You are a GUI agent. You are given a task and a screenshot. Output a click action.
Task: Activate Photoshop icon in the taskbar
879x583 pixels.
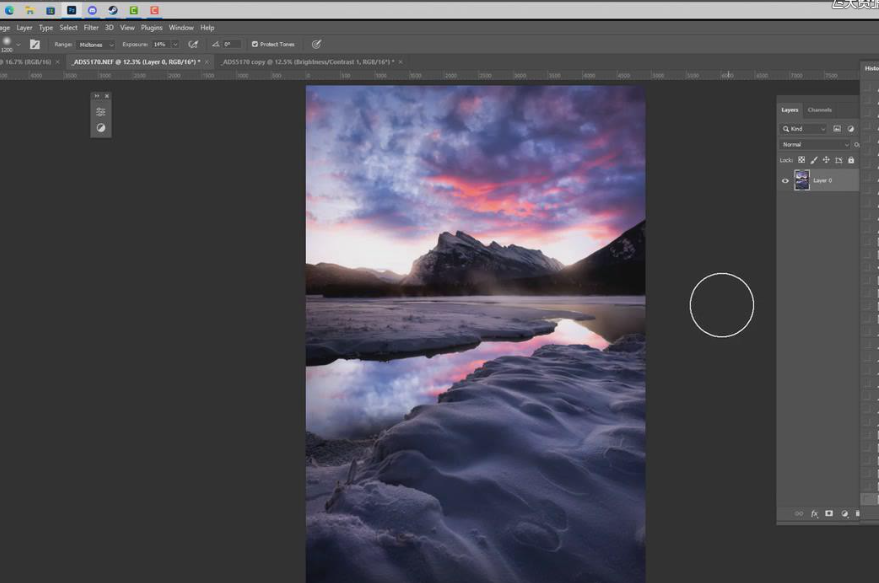[x=71, y=10]
